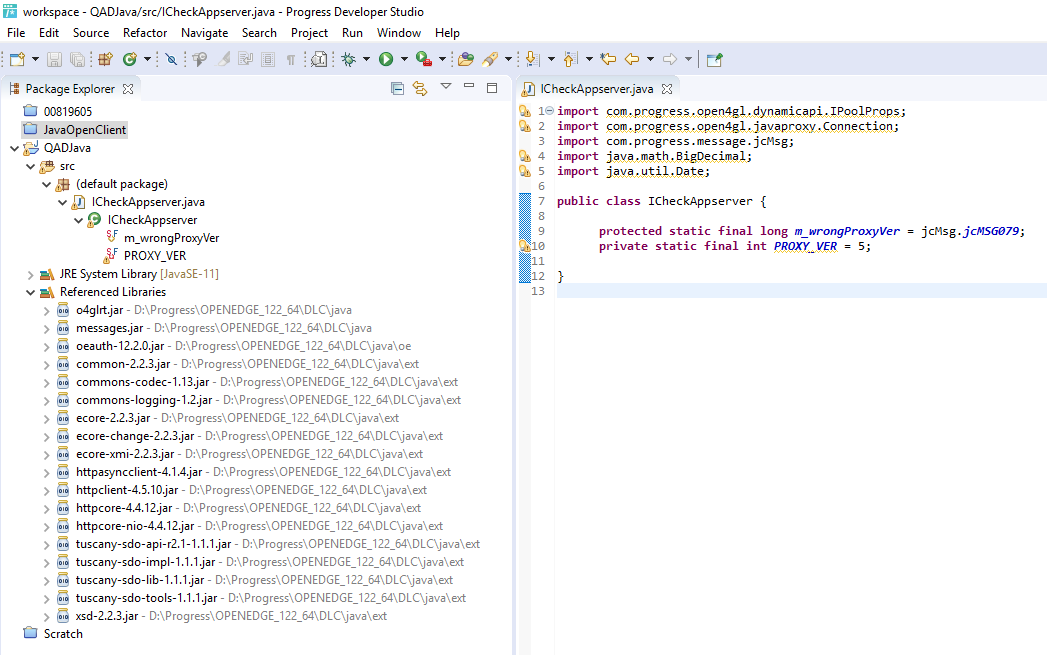Click the Back navigation arrow
Viewport: 1047px width, 655px height.
(632, 59)
